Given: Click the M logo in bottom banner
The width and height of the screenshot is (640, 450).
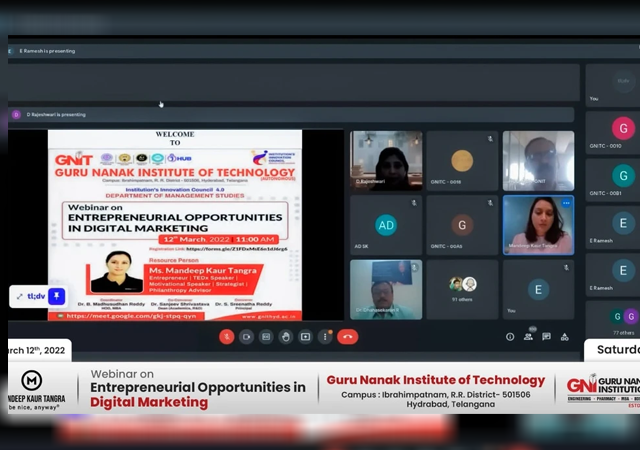Looking at the screenshot, I should (31, 381).
